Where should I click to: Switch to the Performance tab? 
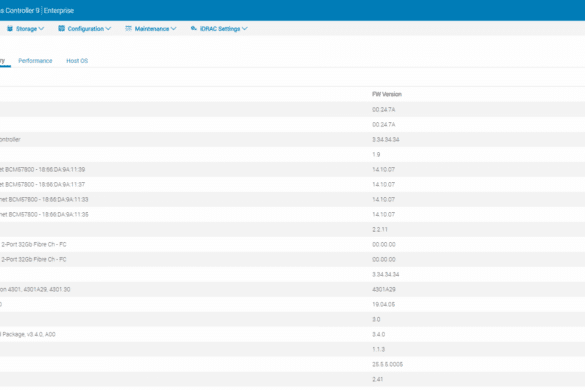(x=35, y=61)
